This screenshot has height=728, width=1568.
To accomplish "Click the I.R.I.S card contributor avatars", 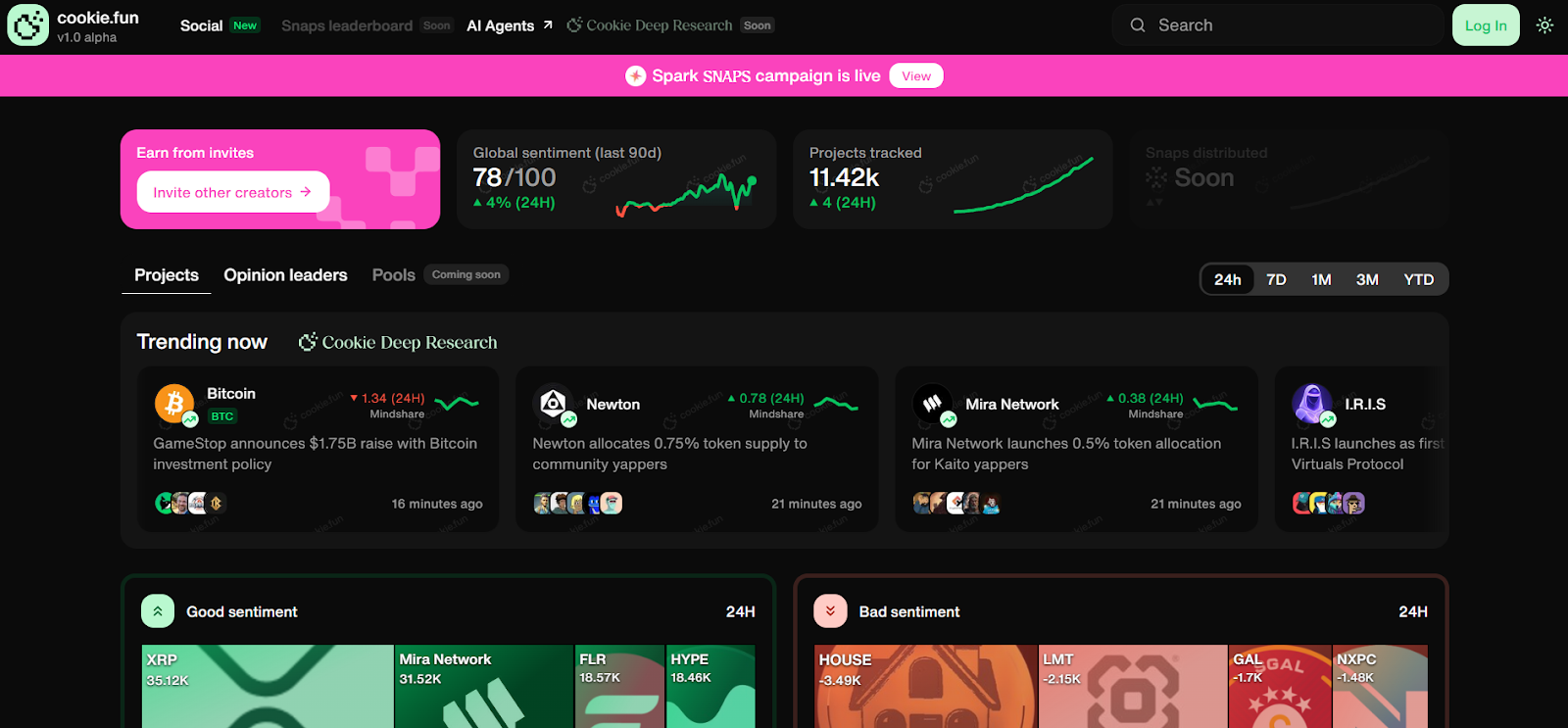I will pyautogui.click(x=1329, y=503).
